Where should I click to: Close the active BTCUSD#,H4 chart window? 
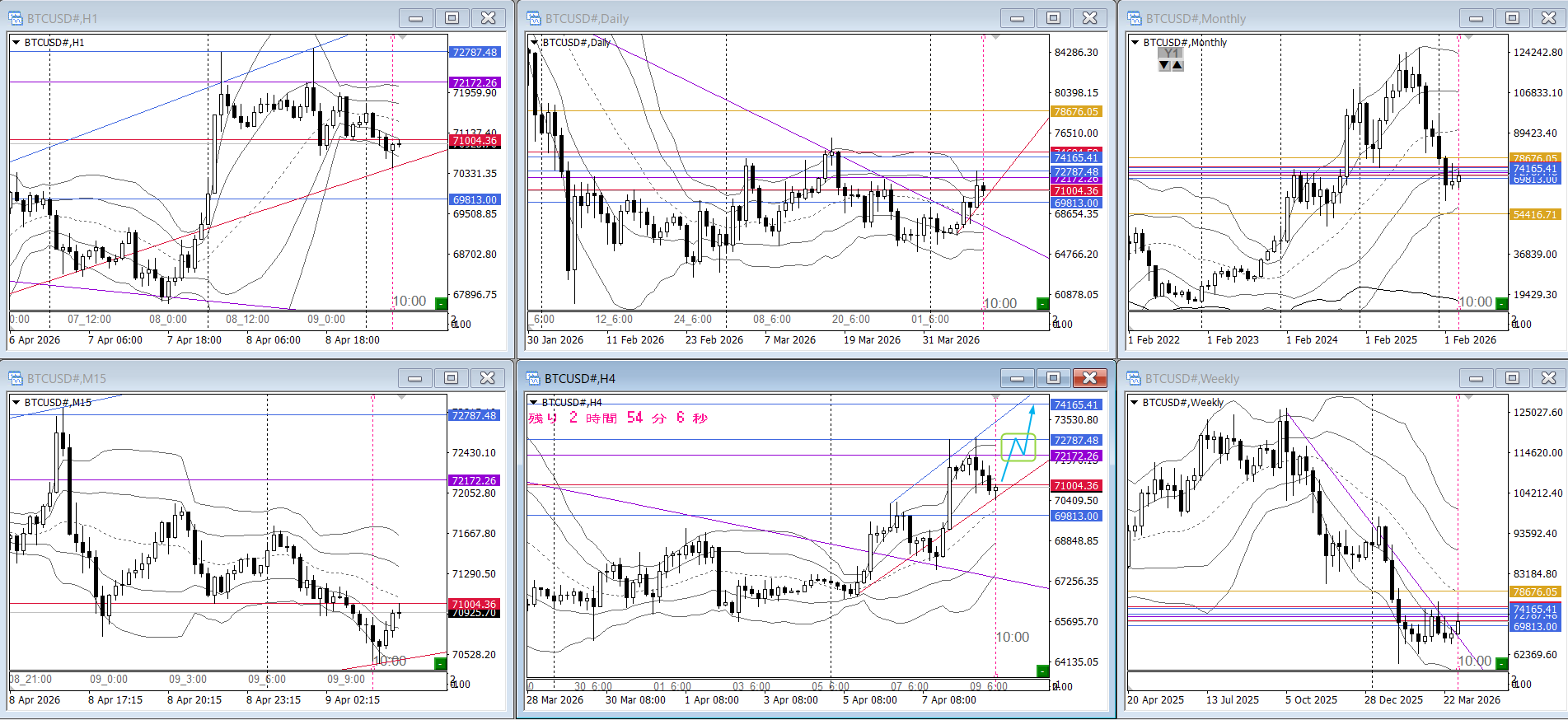[1089, 378]
